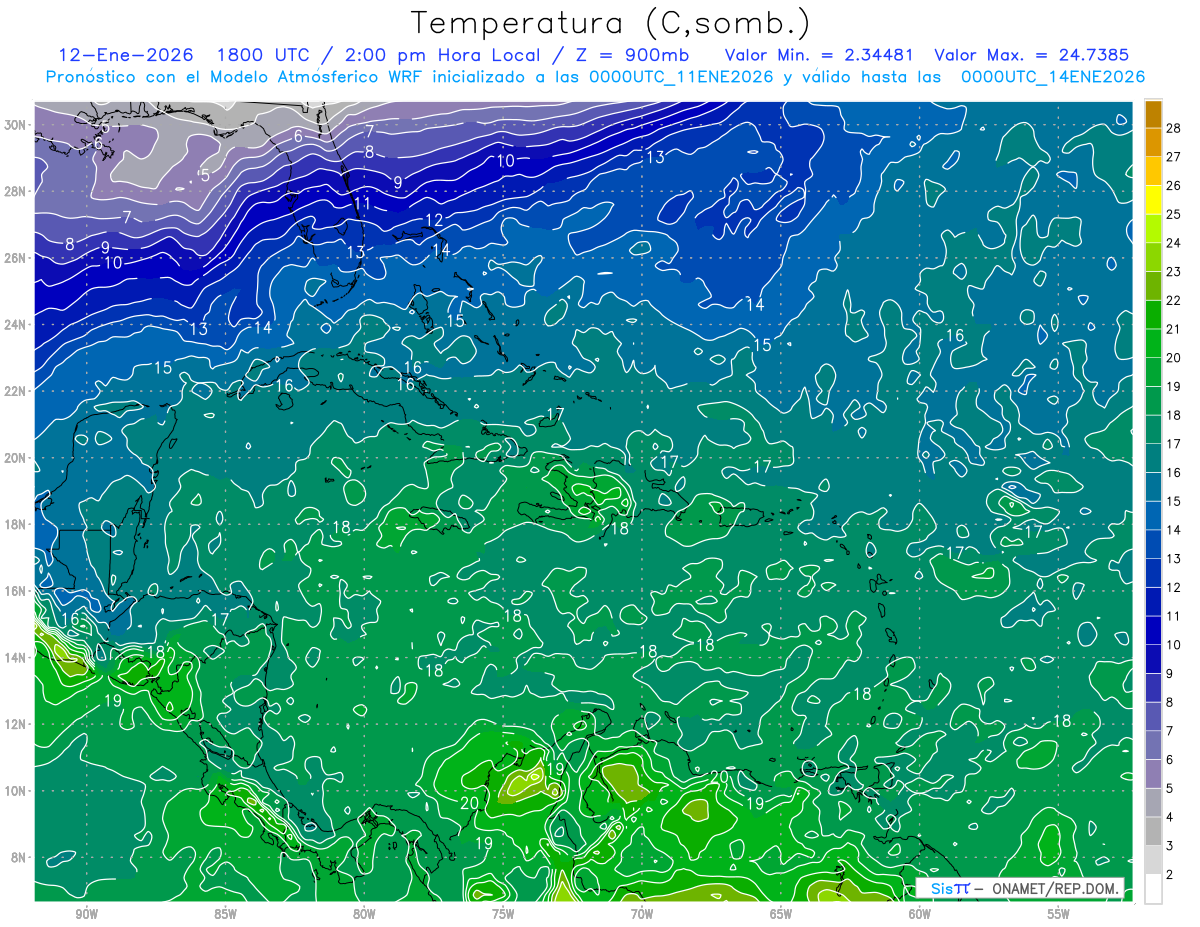This screenshot has width=1200, height=927.
Task: Click the '12N' latitude axis label
Action: pos(16,724)
